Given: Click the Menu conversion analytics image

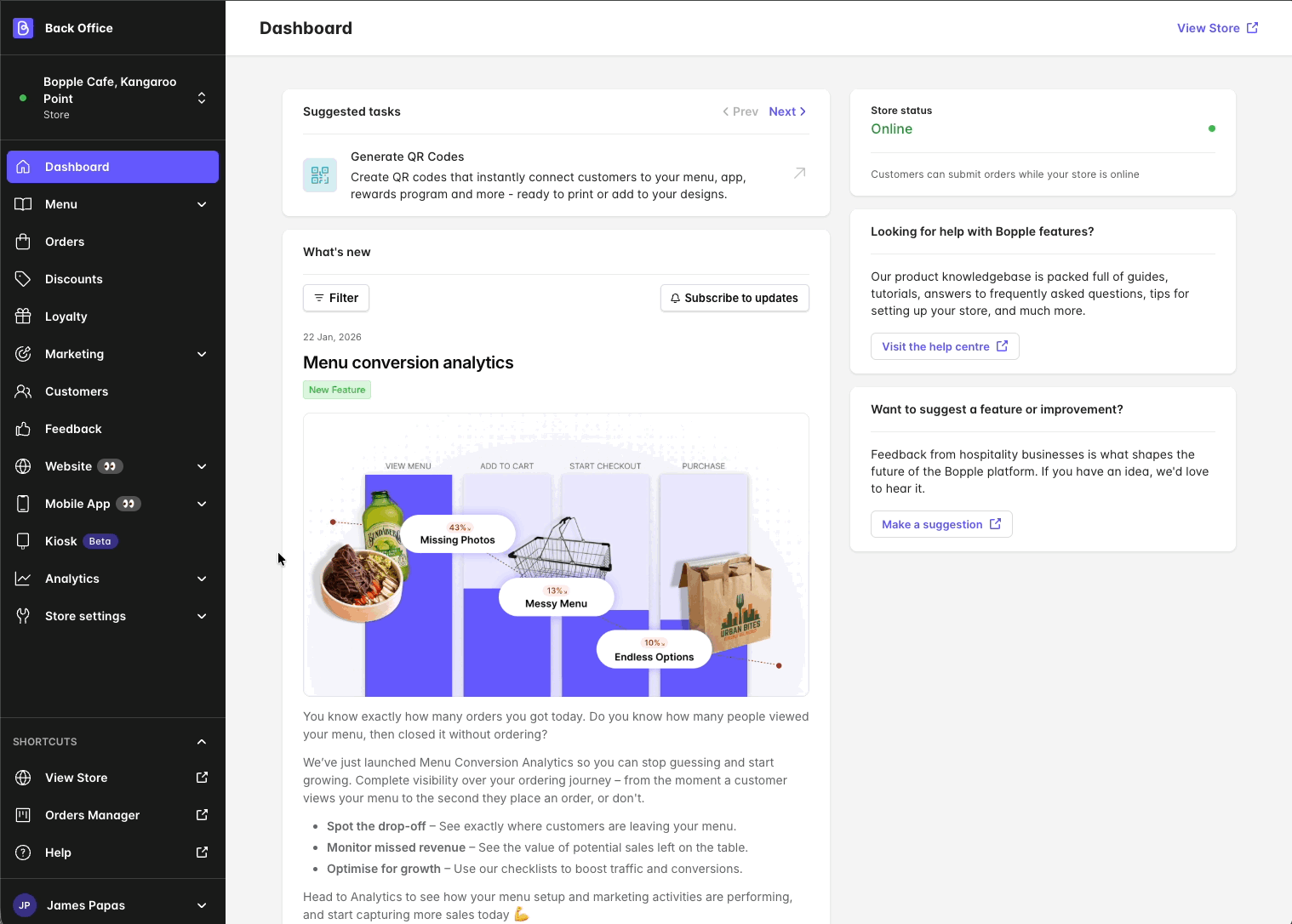Looking at the screenshot, I should click(556, 555).
